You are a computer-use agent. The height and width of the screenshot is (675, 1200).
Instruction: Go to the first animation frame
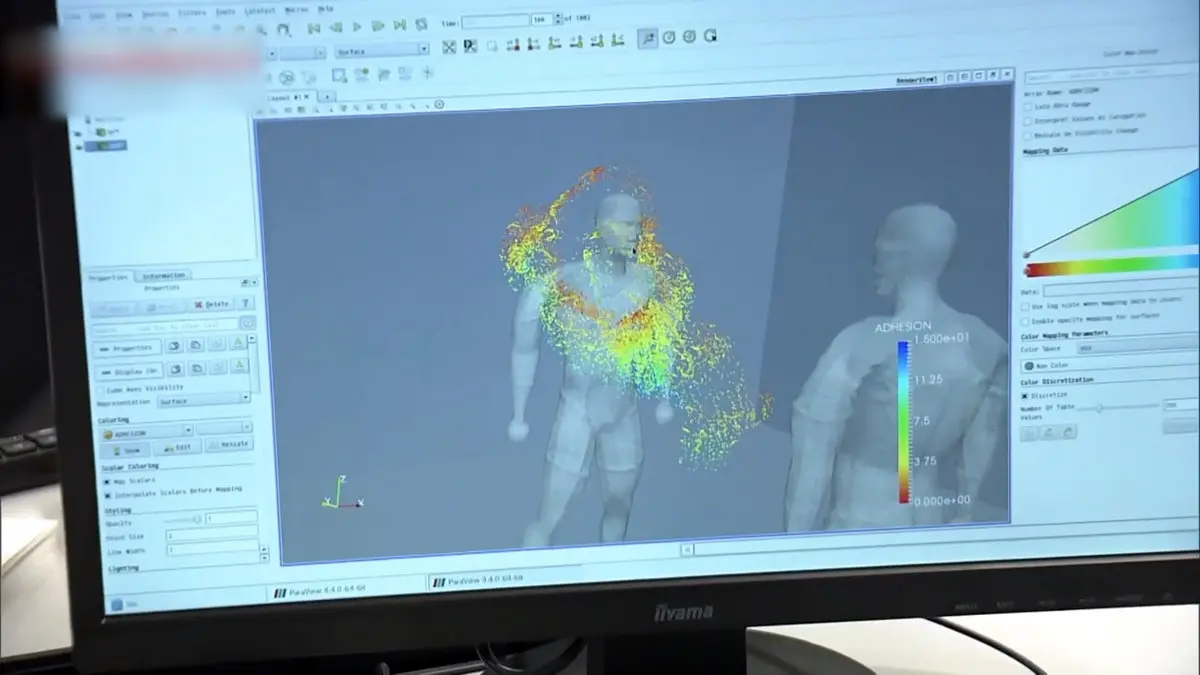coord(314,27)
